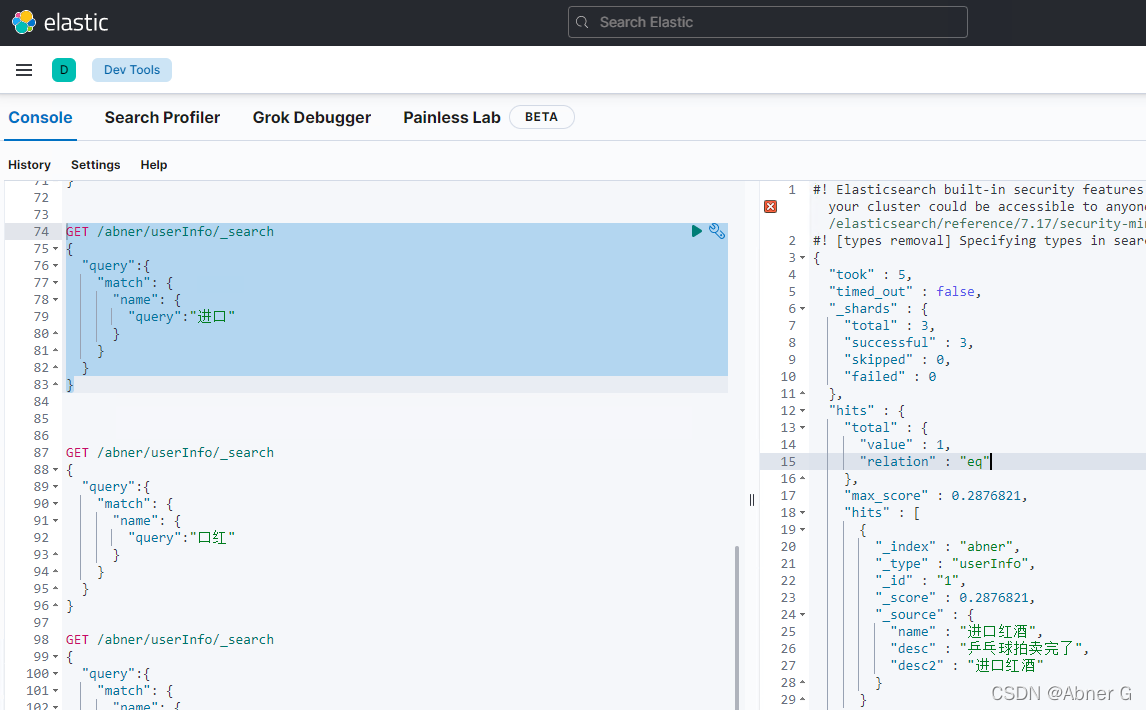Click the query value "进口" on line 79
Viewport: 1146px width, 710px height.
pyautogui.click(x=213, y=317)
